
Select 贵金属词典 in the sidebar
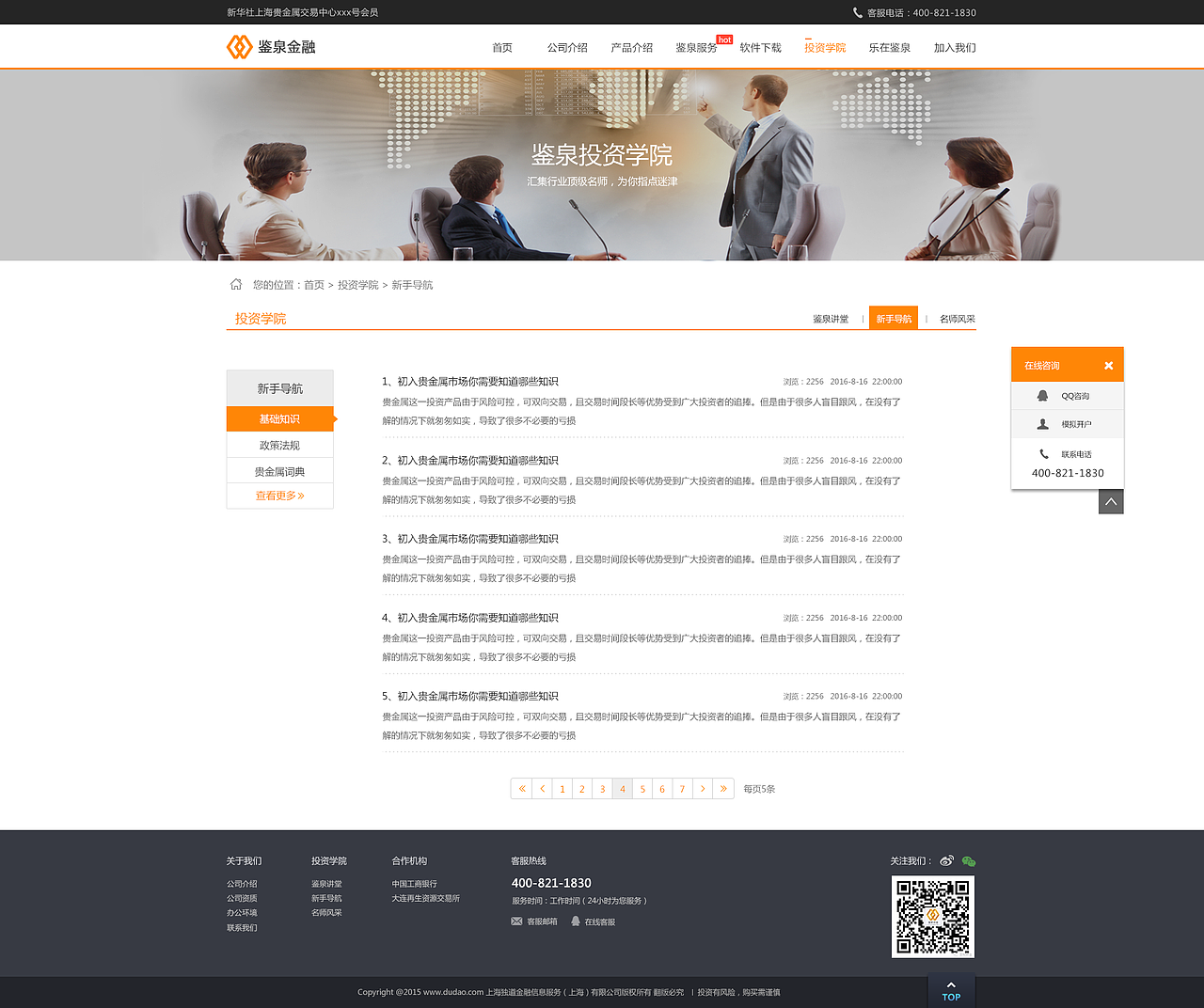(x=279, y=469)
